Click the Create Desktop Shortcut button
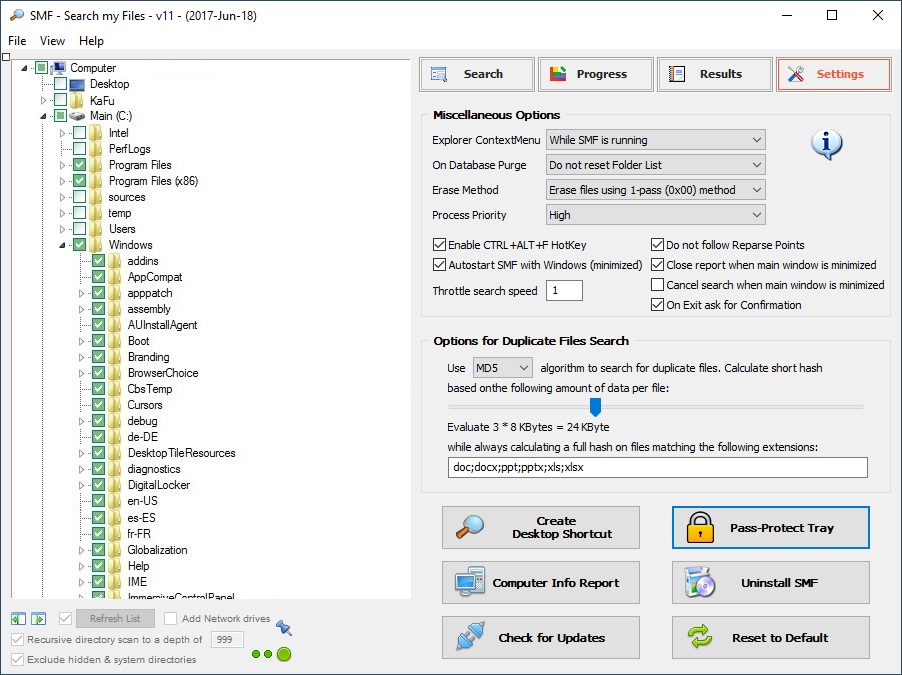Image resolution: width=902 pixels, height=675 pixels. coord(541,527)
